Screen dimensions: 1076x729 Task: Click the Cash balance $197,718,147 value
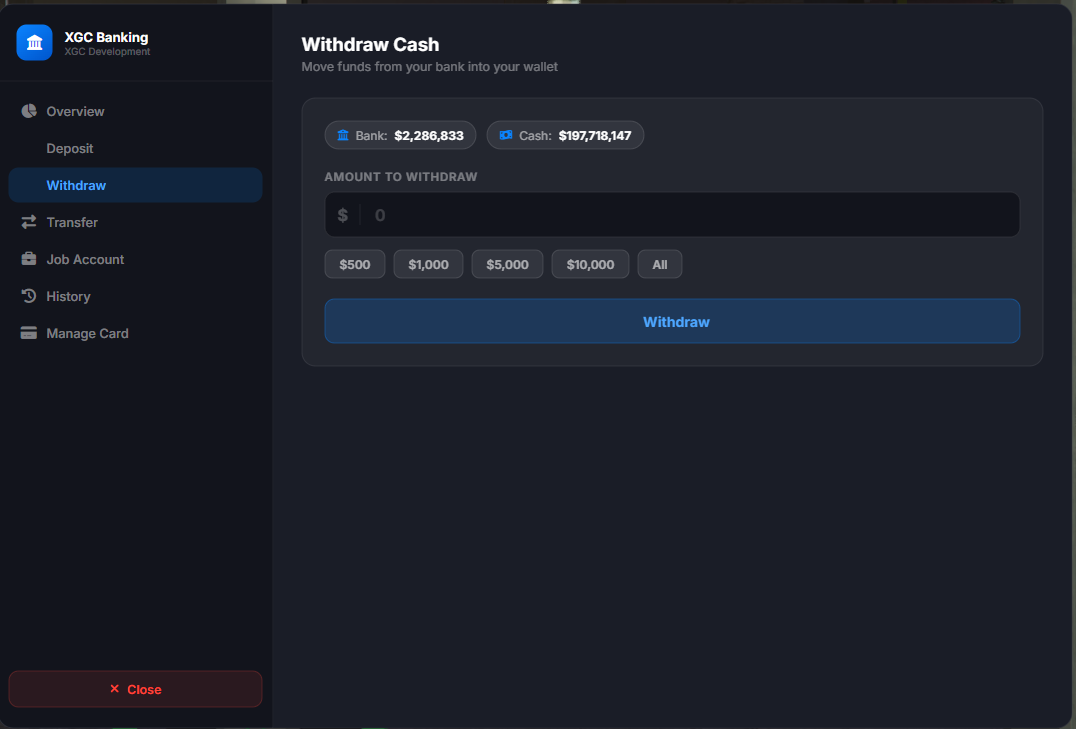pyautogui.click(x=595, y=136)
